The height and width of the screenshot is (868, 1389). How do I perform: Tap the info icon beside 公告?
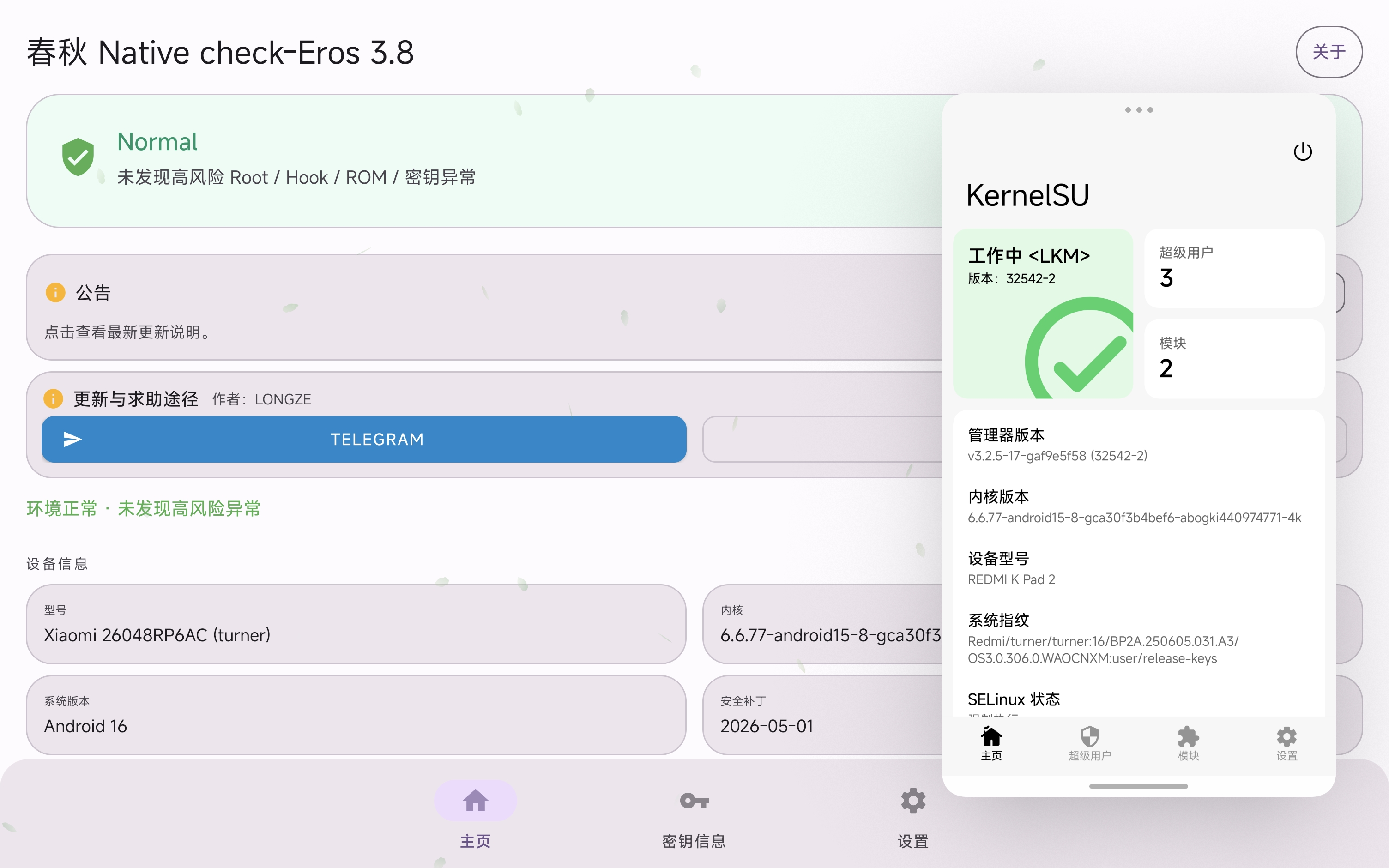point(55,292)
